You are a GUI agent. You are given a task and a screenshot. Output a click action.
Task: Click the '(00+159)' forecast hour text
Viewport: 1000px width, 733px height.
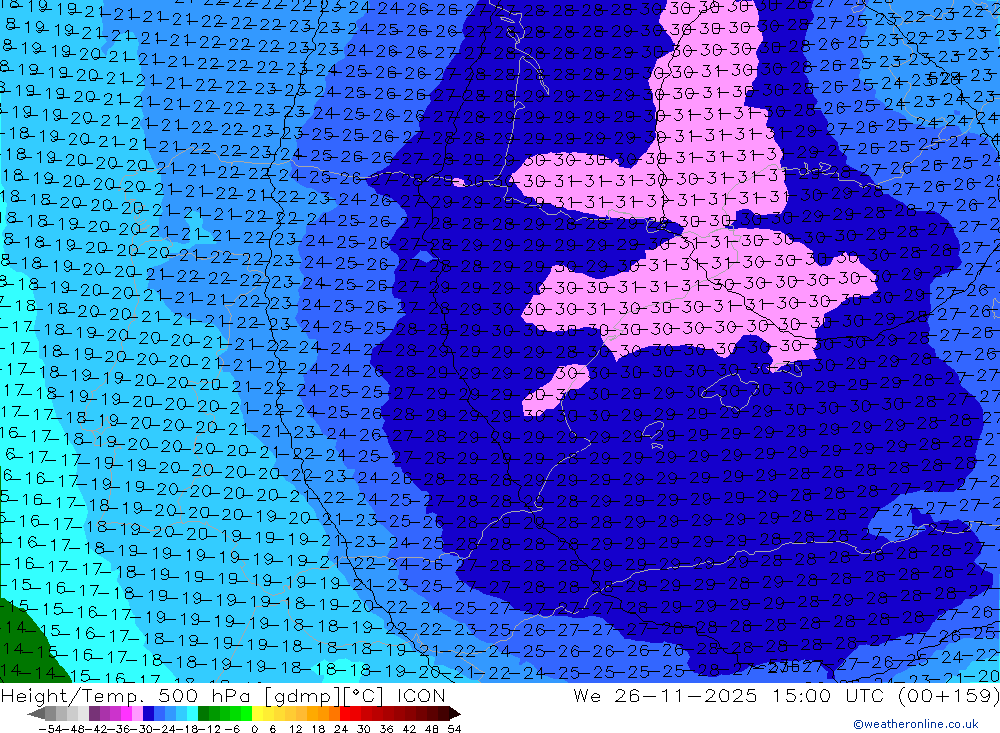[x=948, y=695]
